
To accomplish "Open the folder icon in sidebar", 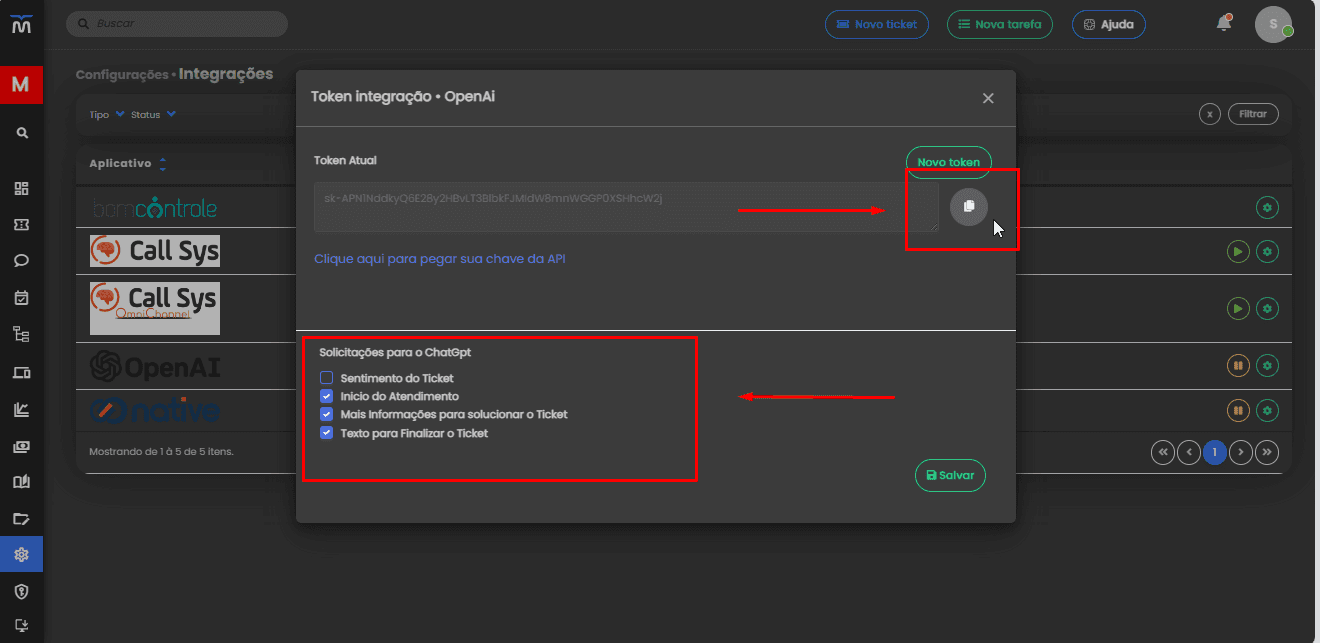I will [22, 518].
